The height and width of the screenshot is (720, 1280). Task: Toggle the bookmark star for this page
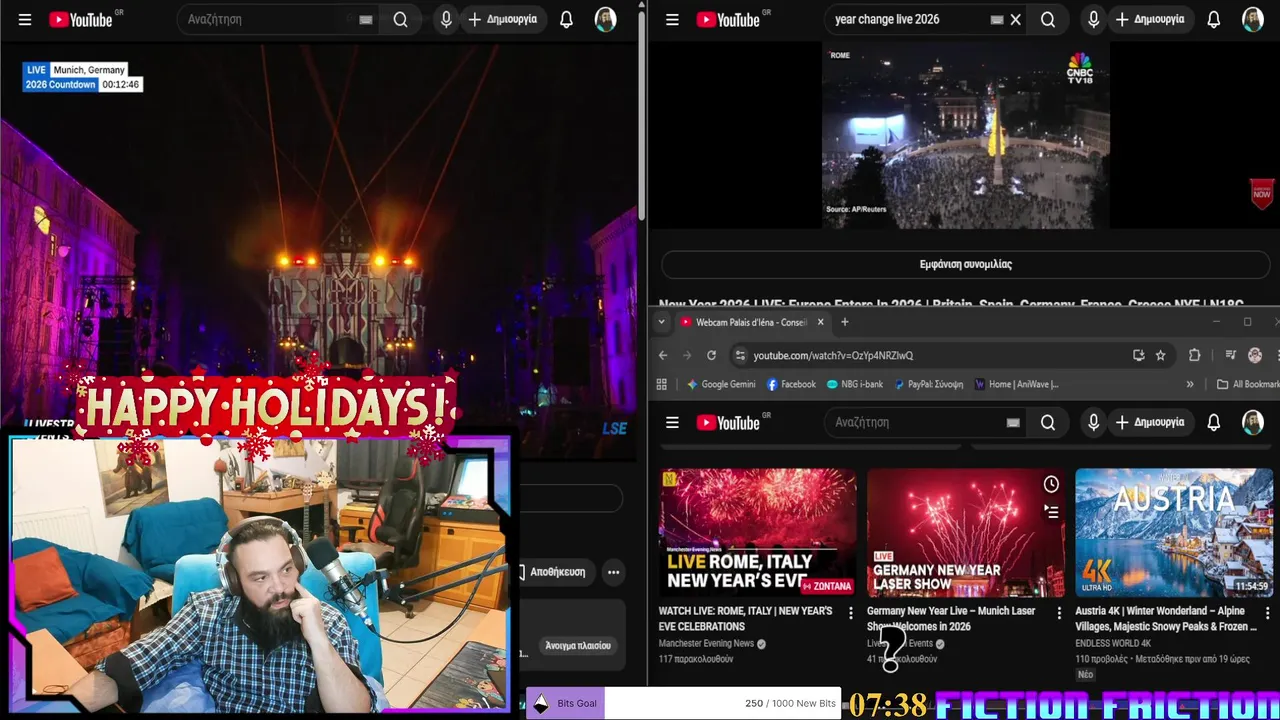click(1160, 355)
